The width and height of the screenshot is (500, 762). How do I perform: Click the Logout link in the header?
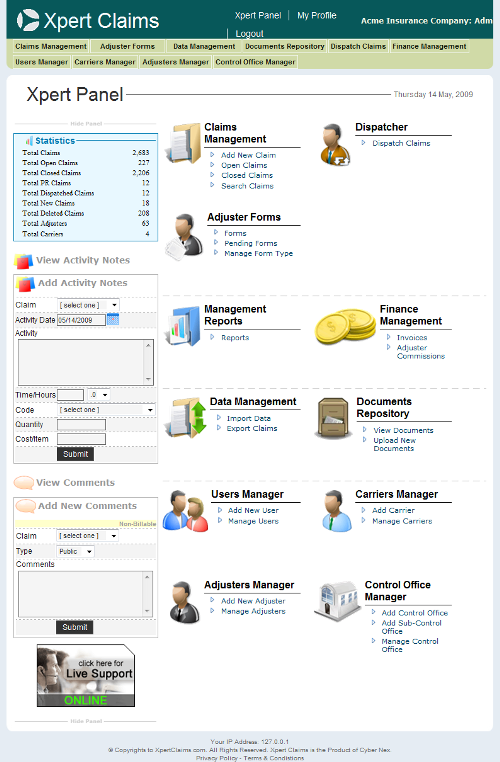tap(249, 34)
